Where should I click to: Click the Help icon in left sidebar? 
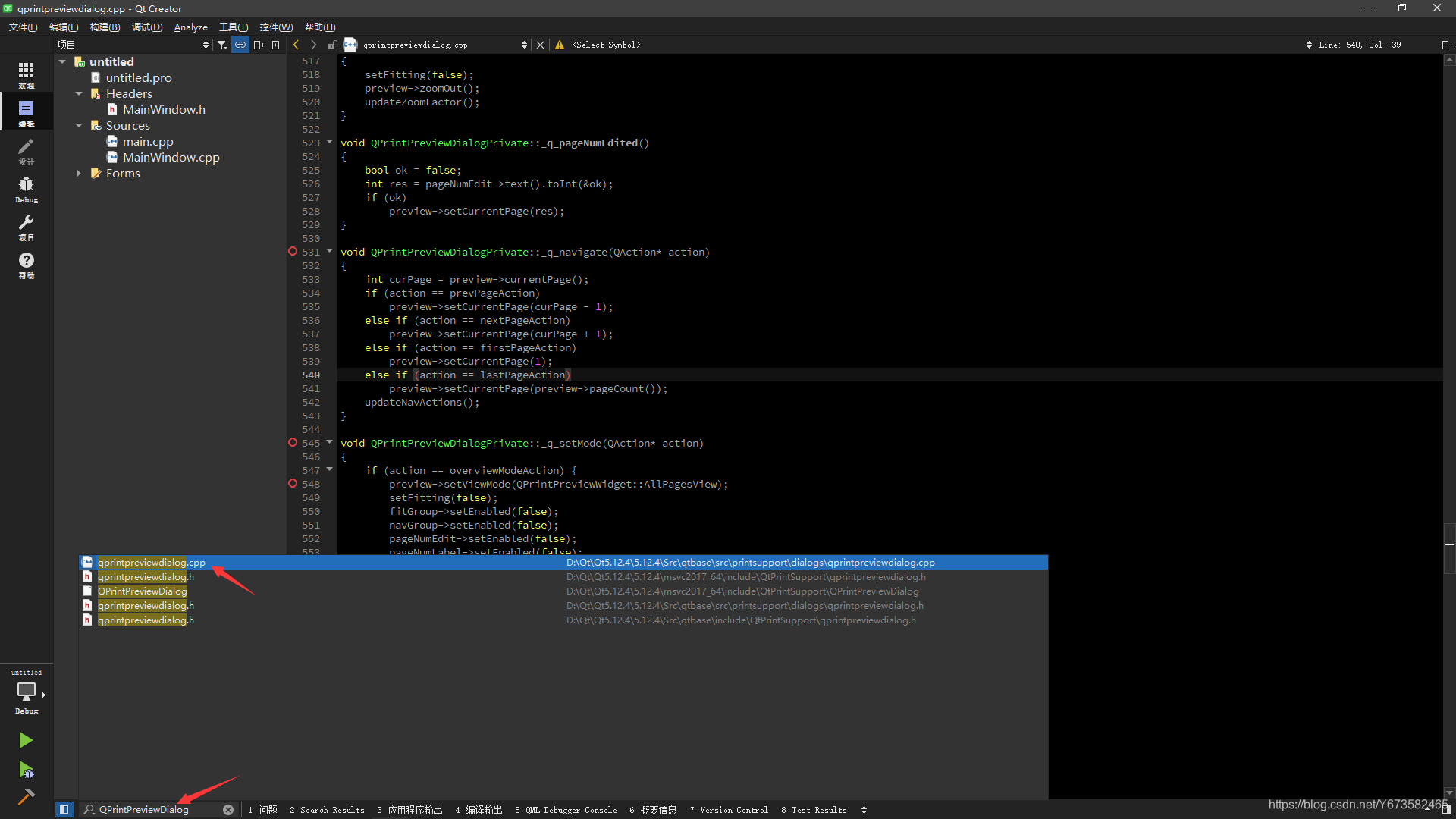pyautogui.click(x=26, y=261)
